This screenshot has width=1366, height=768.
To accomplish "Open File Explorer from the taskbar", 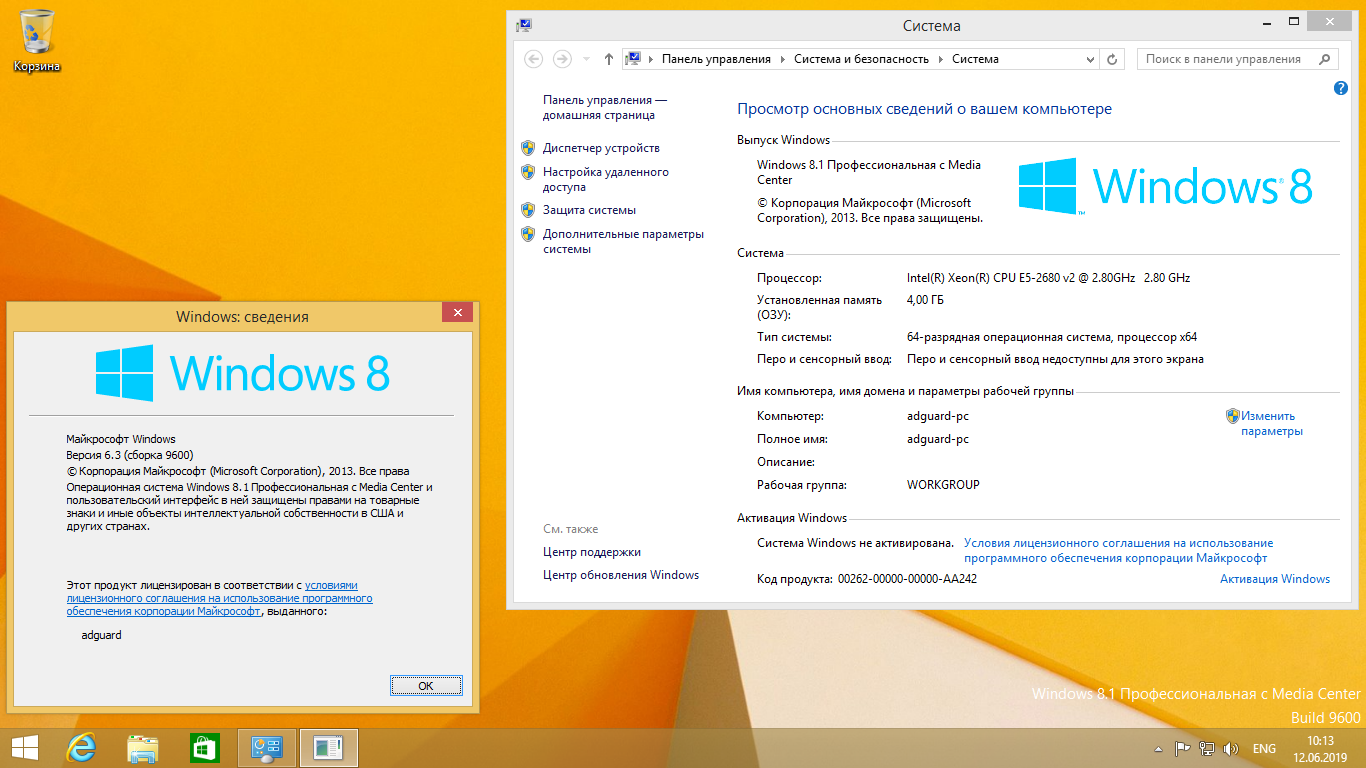I will pos(143,748).
